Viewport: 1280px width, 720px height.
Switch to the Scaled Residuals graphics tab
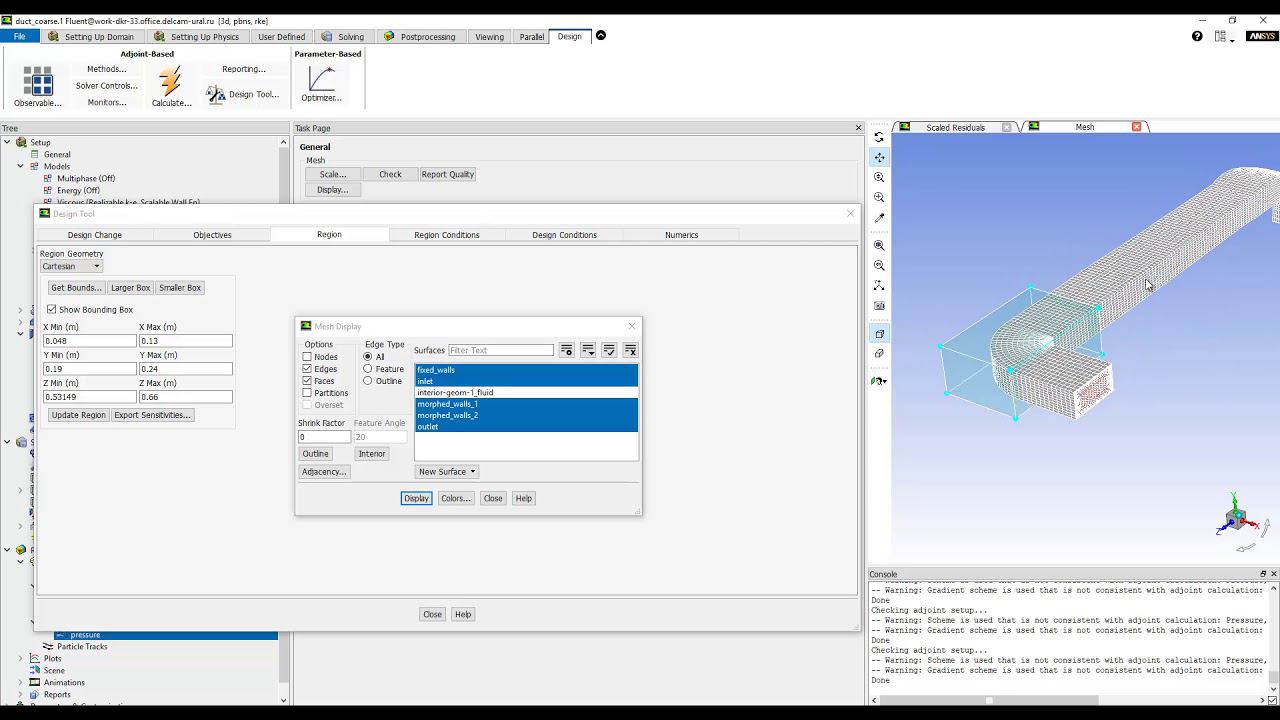pos(955,127)
